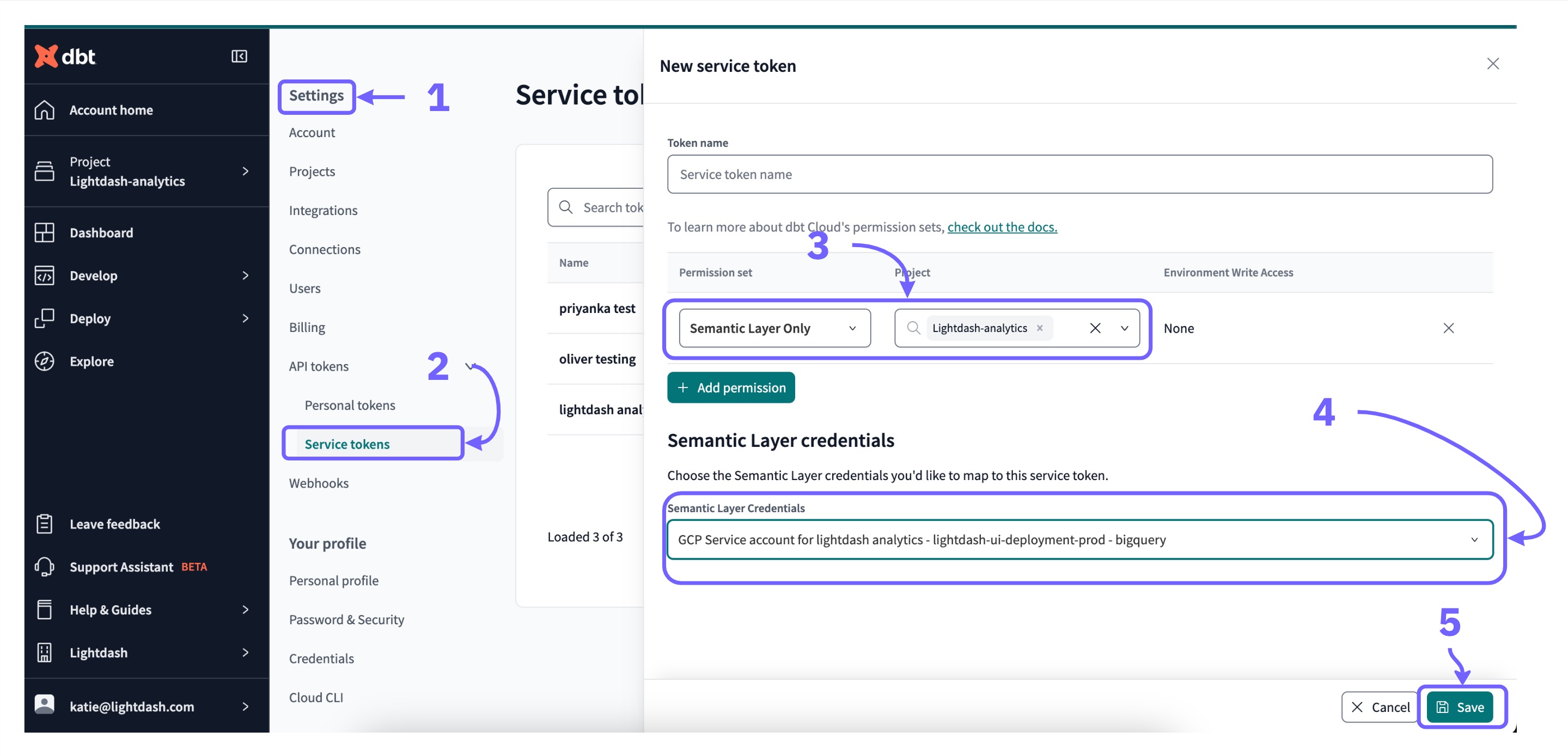Click Explore in the sidebar
Image resolution: width=1568 pixels, height=756 pixels.
[91, 361]
